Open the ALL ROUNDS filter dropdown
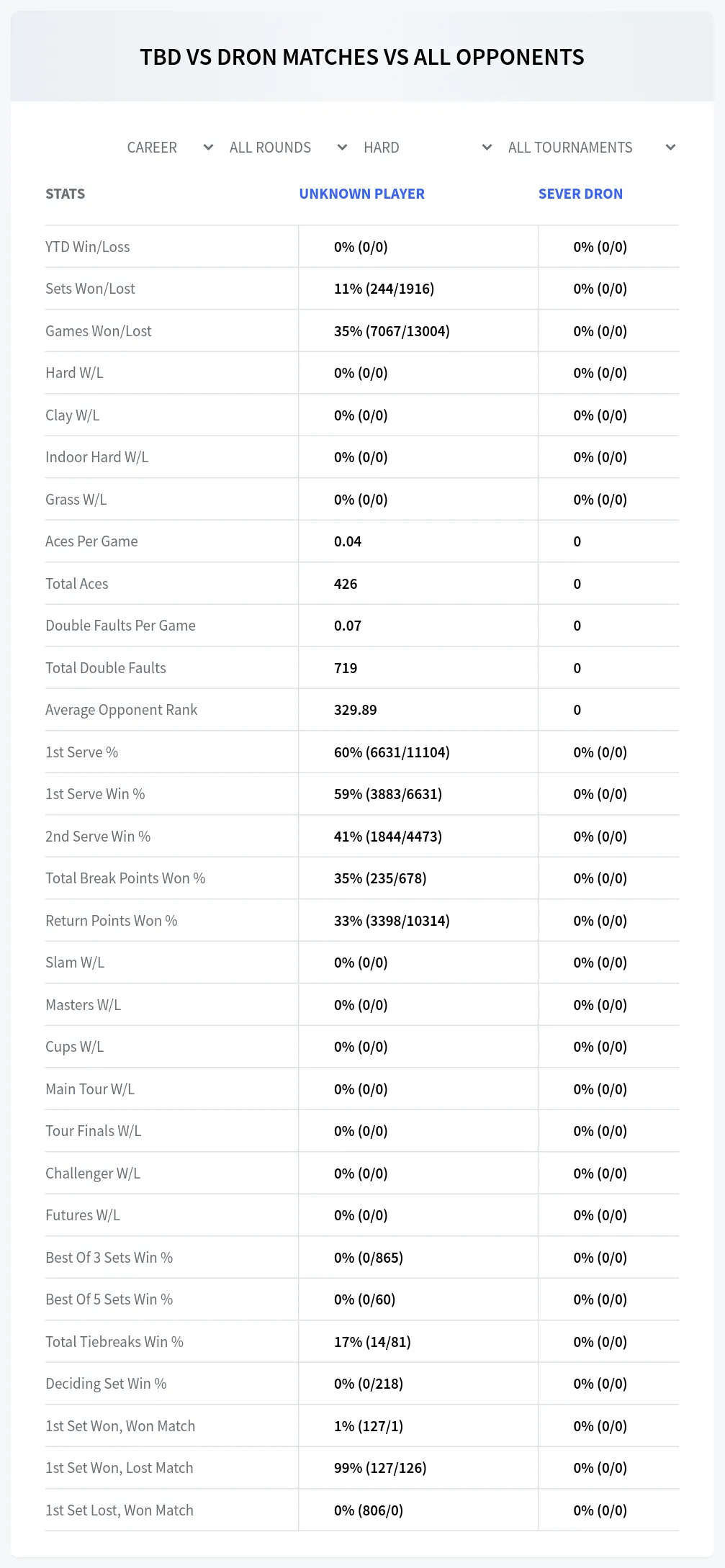This screenshot has height=1568, width=725. pyautogui.click(x=288, y=148)
